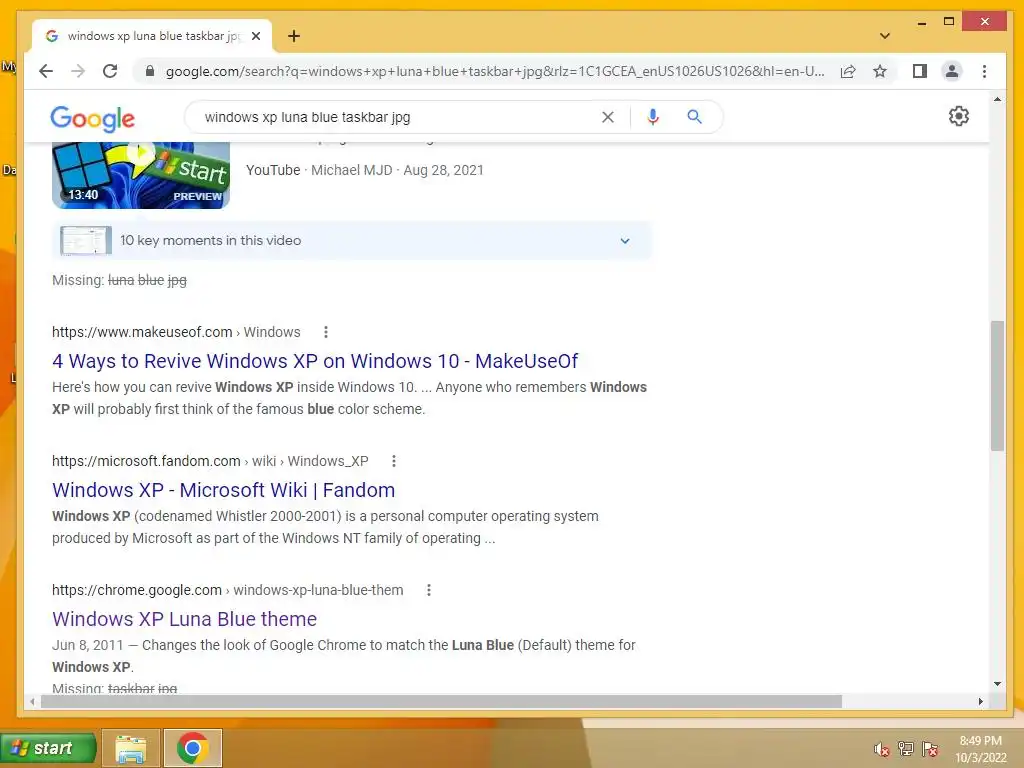Screen dimensions: 1024x768
Task: Open 'Windows XP - Microsoft Wiki | Fandom' link
Action: coord(223,490)
